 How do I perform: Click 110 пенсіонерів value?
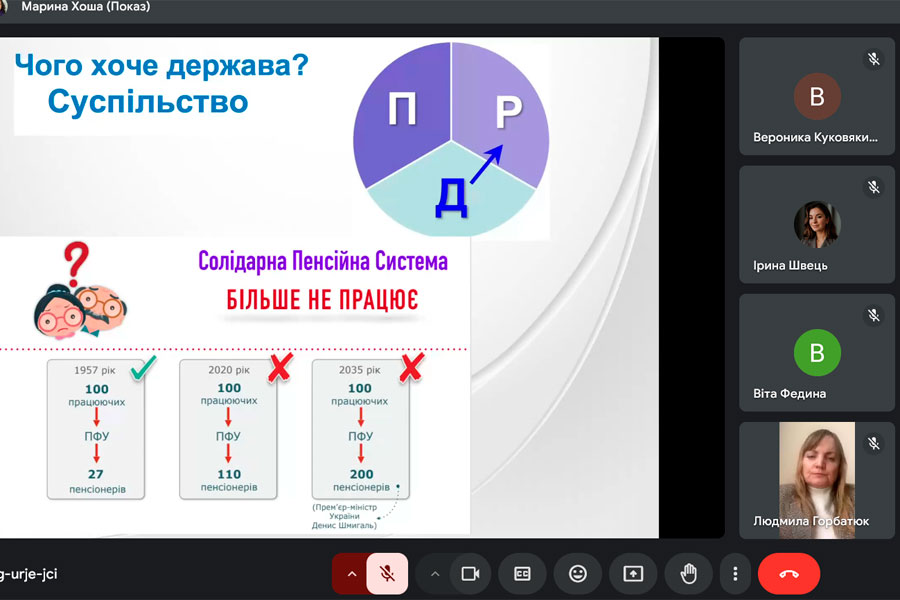point(229,480)
